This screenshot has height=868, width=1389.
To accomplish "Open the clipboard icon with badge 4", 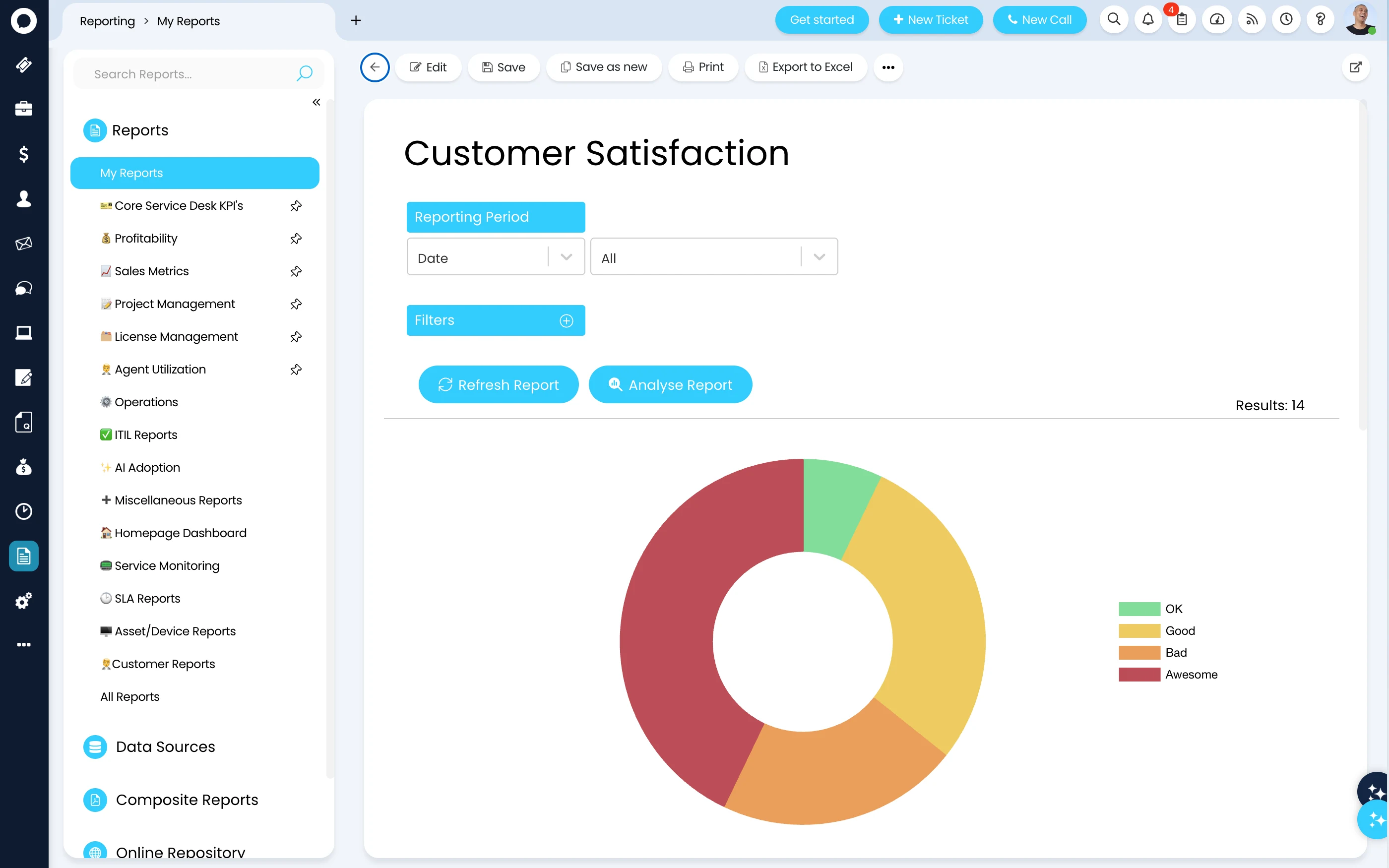I will (x=1182, y=19).
